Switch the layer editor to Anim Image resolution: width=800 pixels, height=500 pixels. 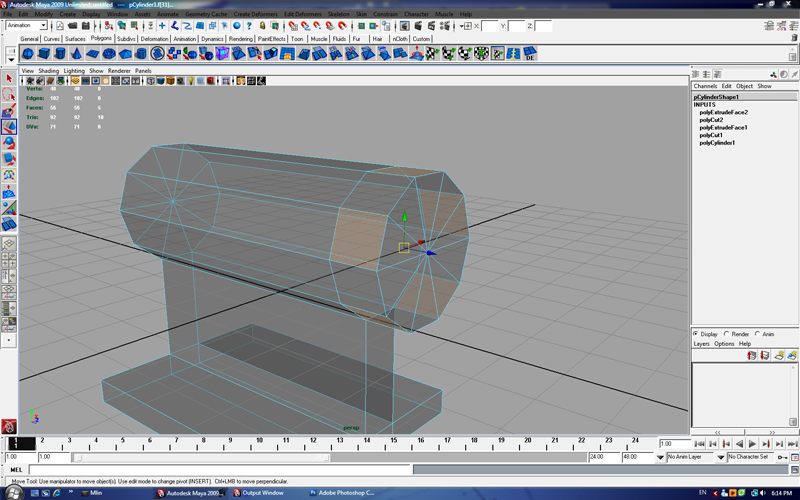[759, 334]
